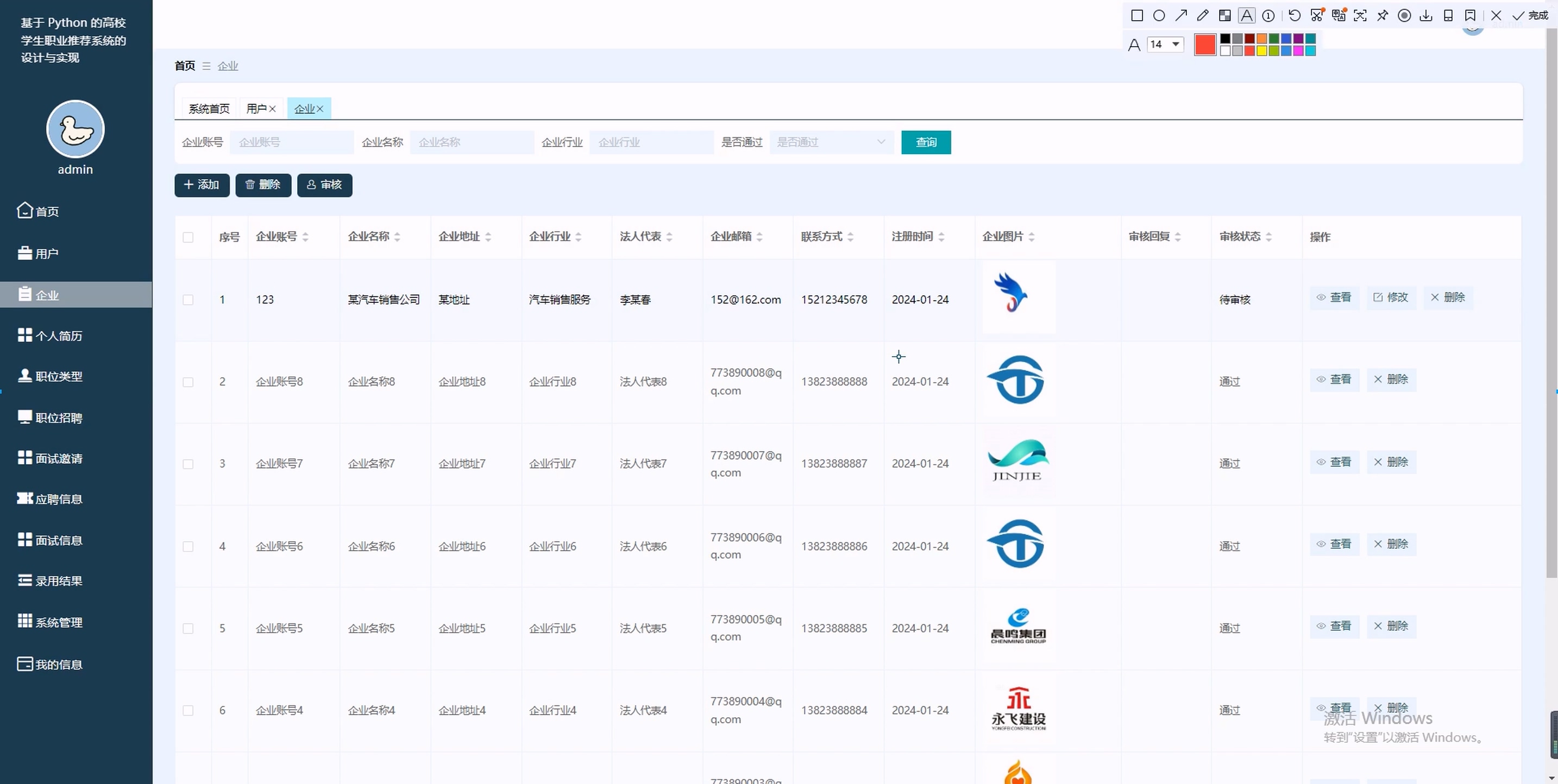Toggle the select-all header checkbox

coord(188,237)
